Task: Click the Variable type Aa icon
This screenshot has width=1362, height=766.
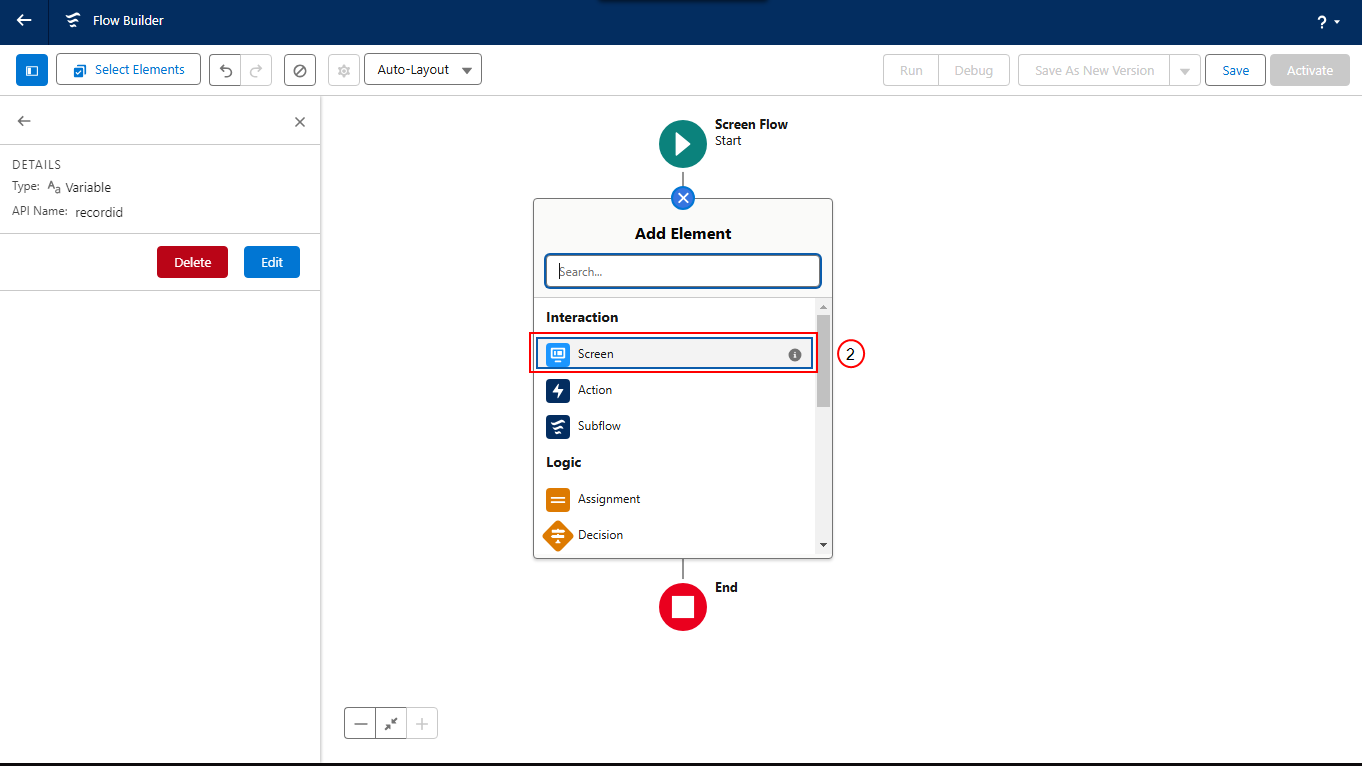Action: pyautogui.click(x=54, y=187)
